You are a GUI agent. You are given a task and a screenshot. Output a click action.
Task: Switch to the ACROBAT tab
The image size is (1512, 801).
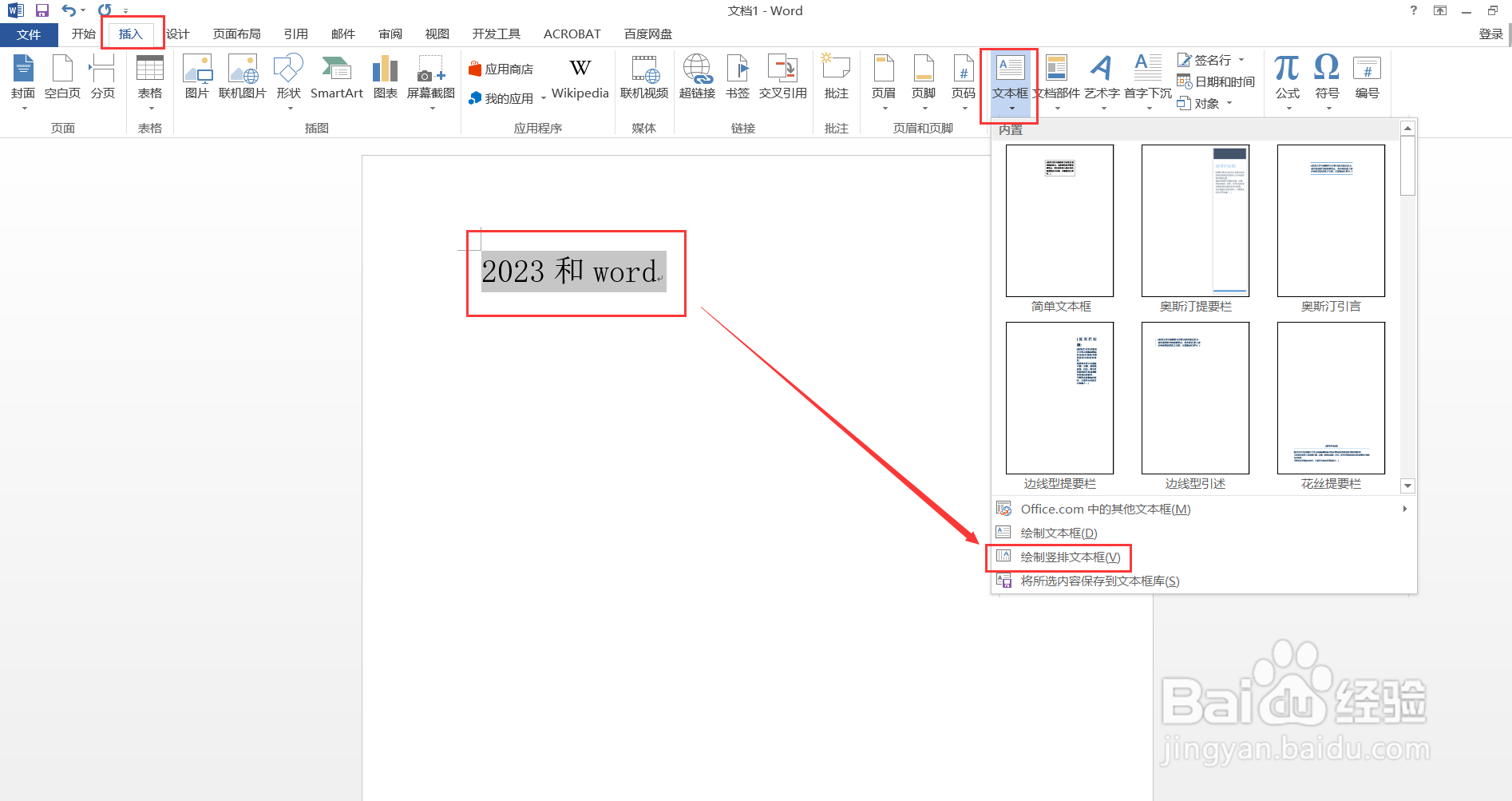tap(572, 34)
